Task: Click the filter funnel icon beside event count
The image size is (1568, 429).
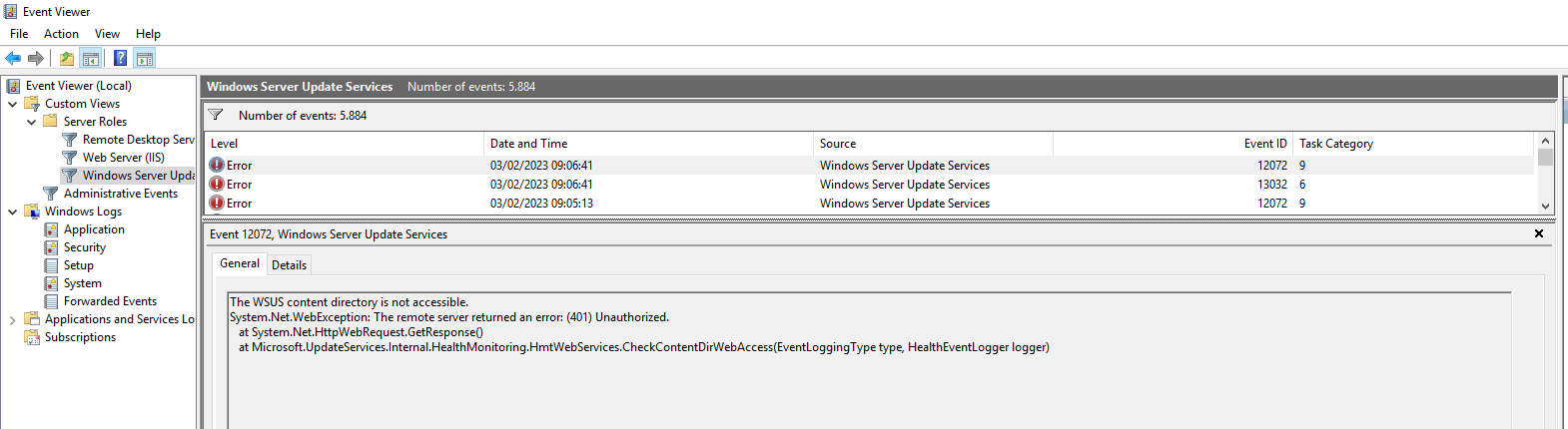Action: (x=216, y=115)
